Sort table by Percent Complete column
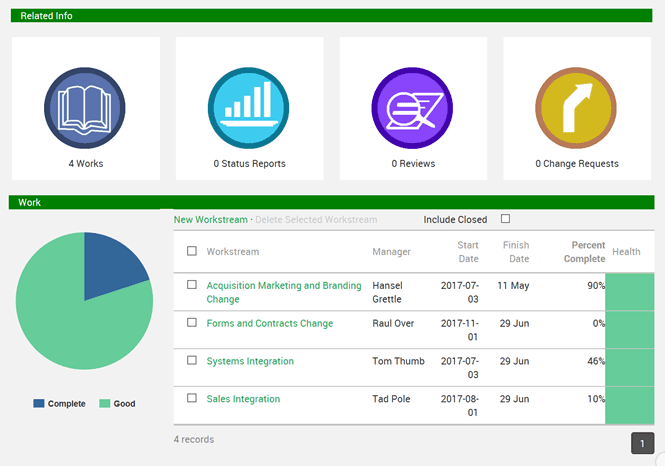 coord(588,252)
